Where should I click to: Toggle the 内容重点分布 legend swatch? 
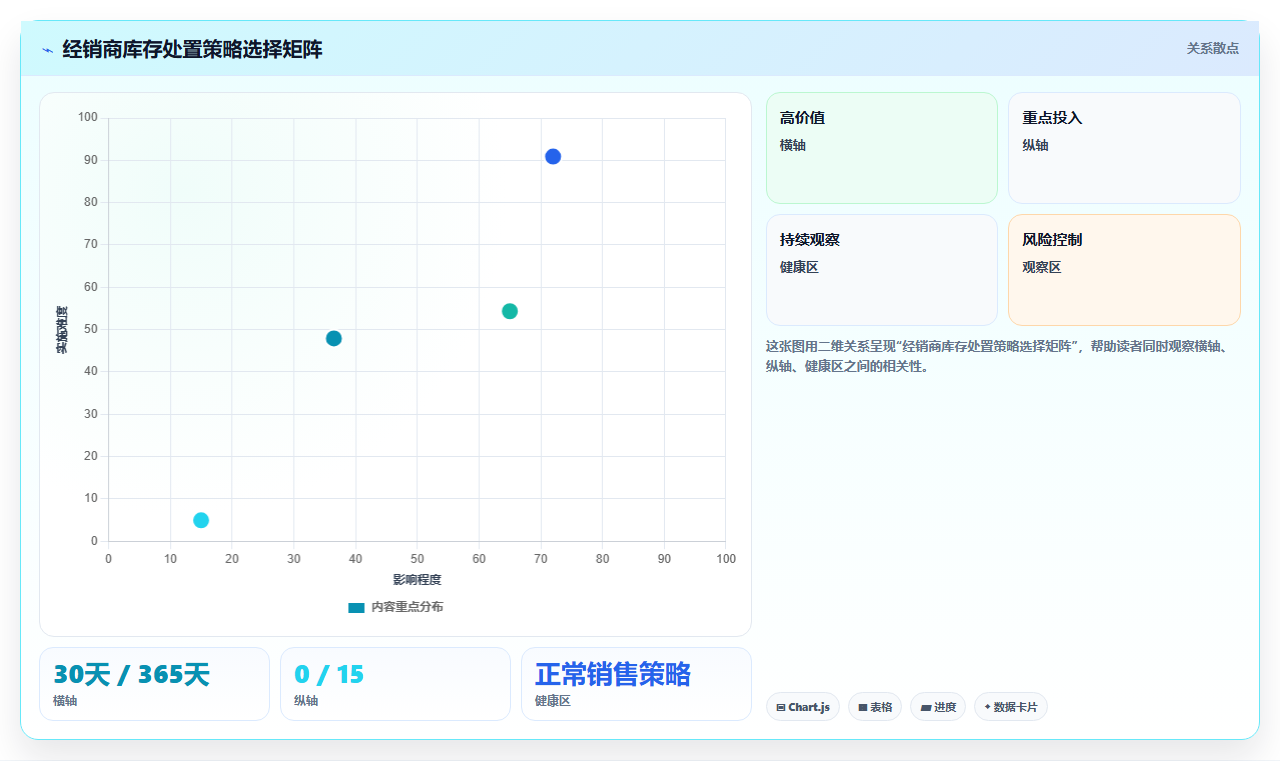click(x=356, y=607)
